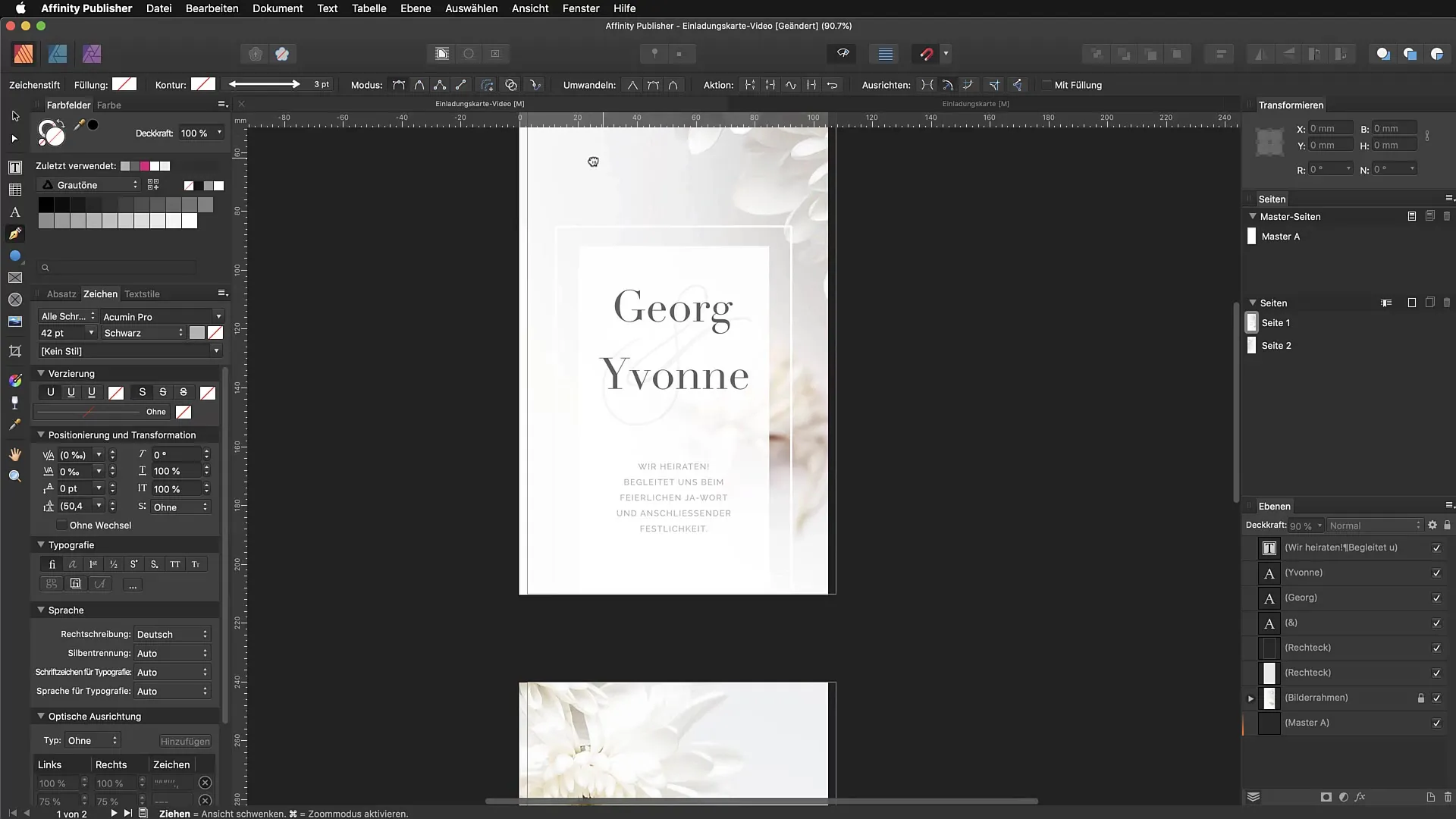The image size is (1456, 819).
Task: Add a mask layer icon
Action: (1326, 797)
